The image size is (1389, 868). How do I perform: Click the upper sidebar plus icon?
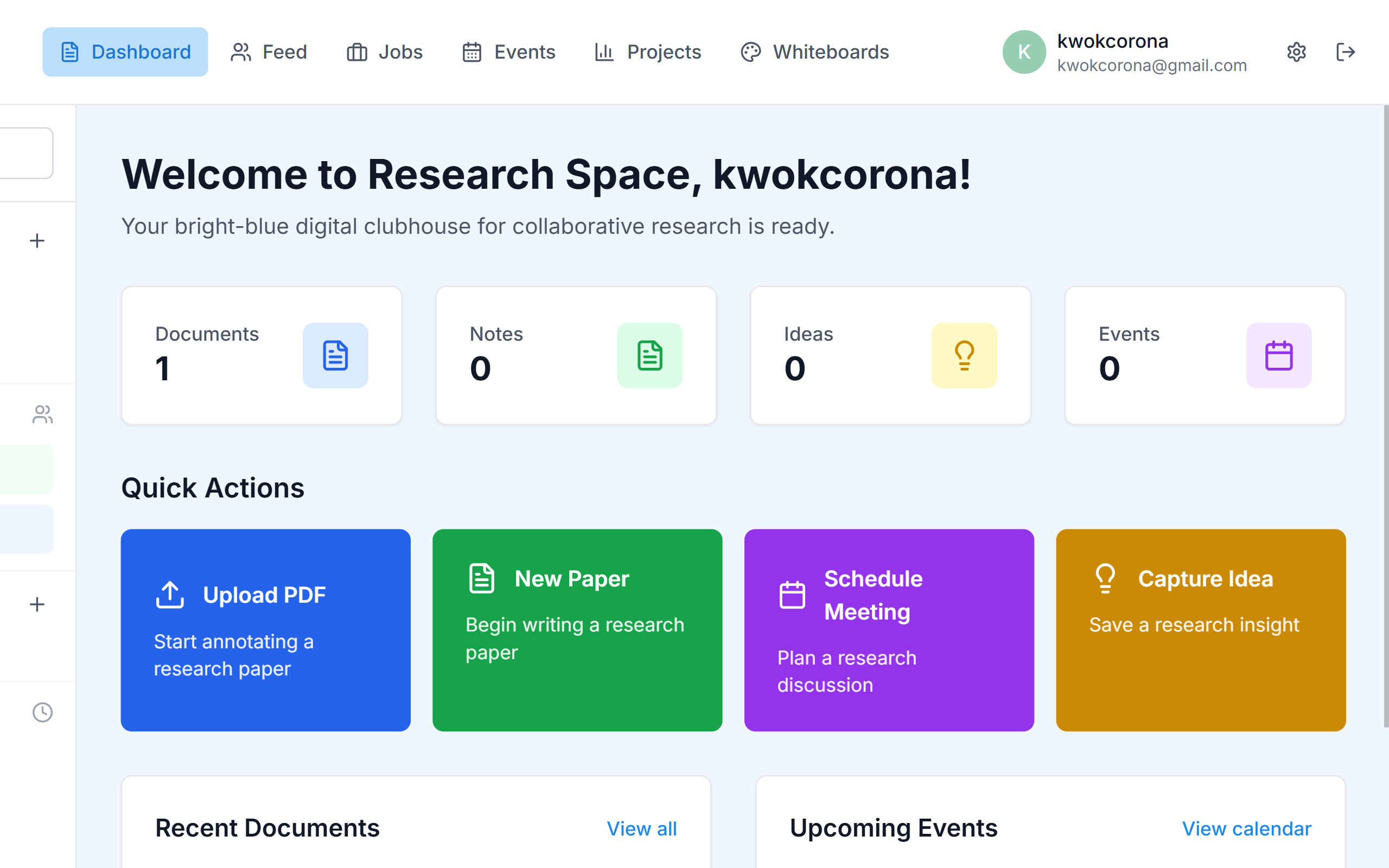coord(37,240)
